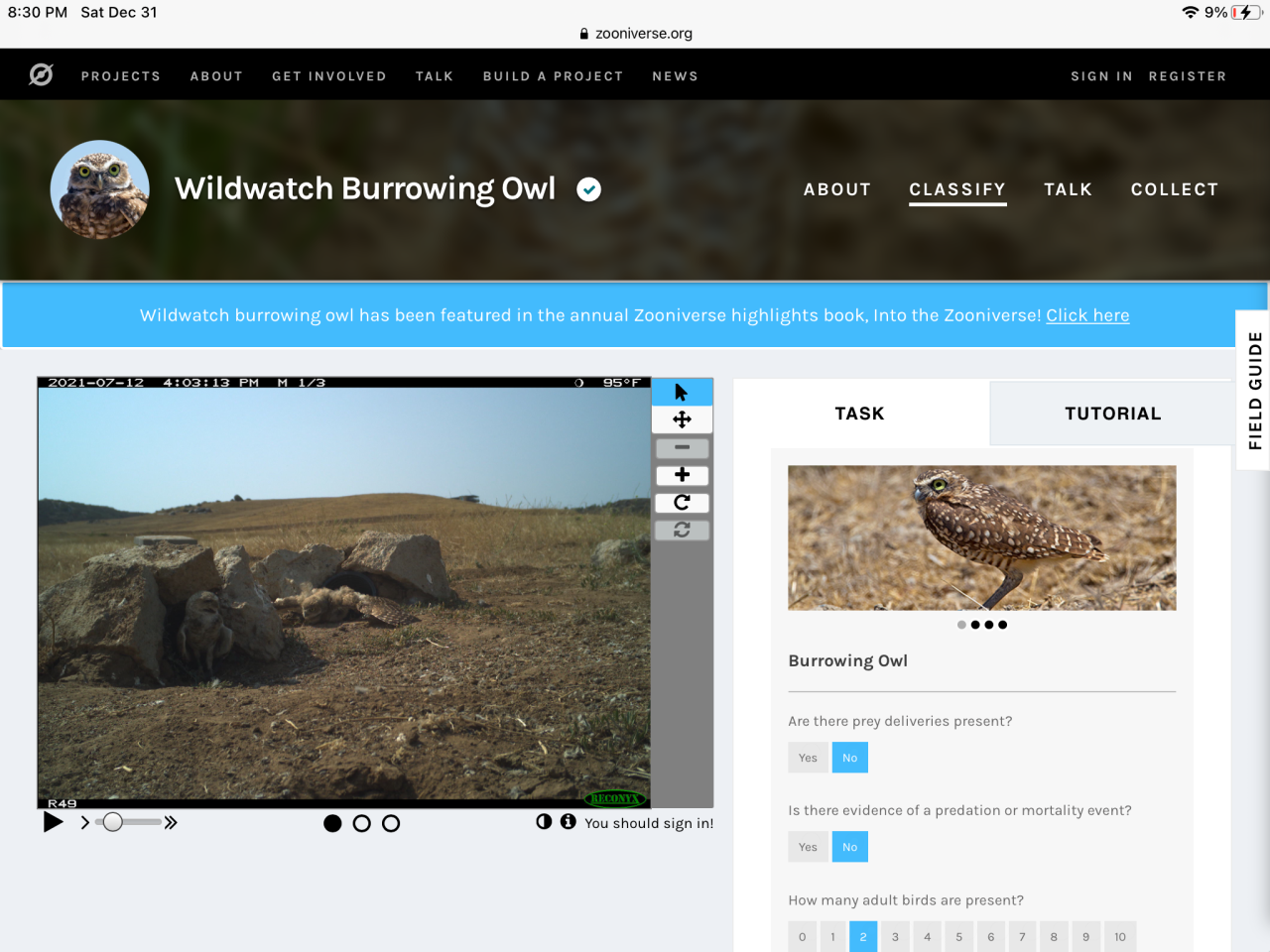
Task: Show the second example image dot
Action: 975,625
